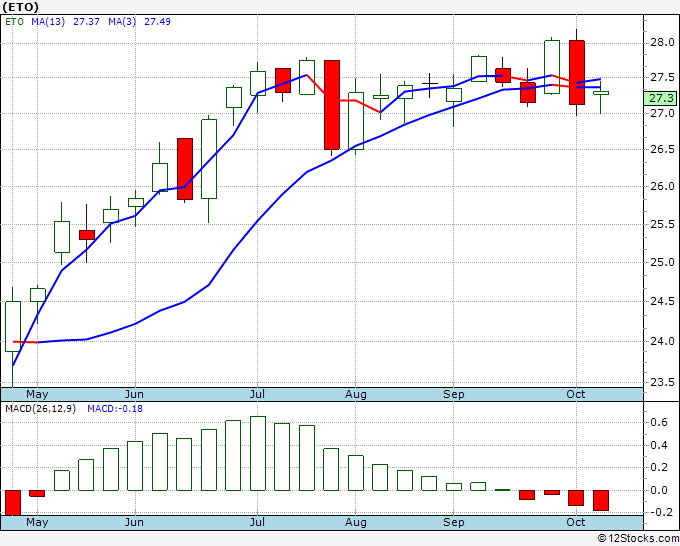Click the 0.0 MACD axis label
680x546 pixels.
659,490
